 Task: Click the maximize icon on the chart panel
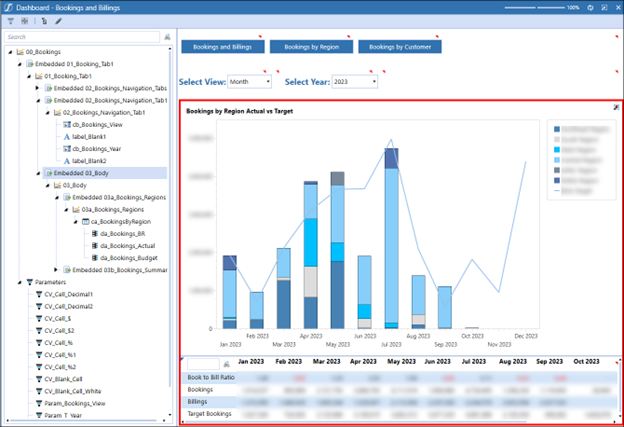pyautogui.click(x=616, y=107)
